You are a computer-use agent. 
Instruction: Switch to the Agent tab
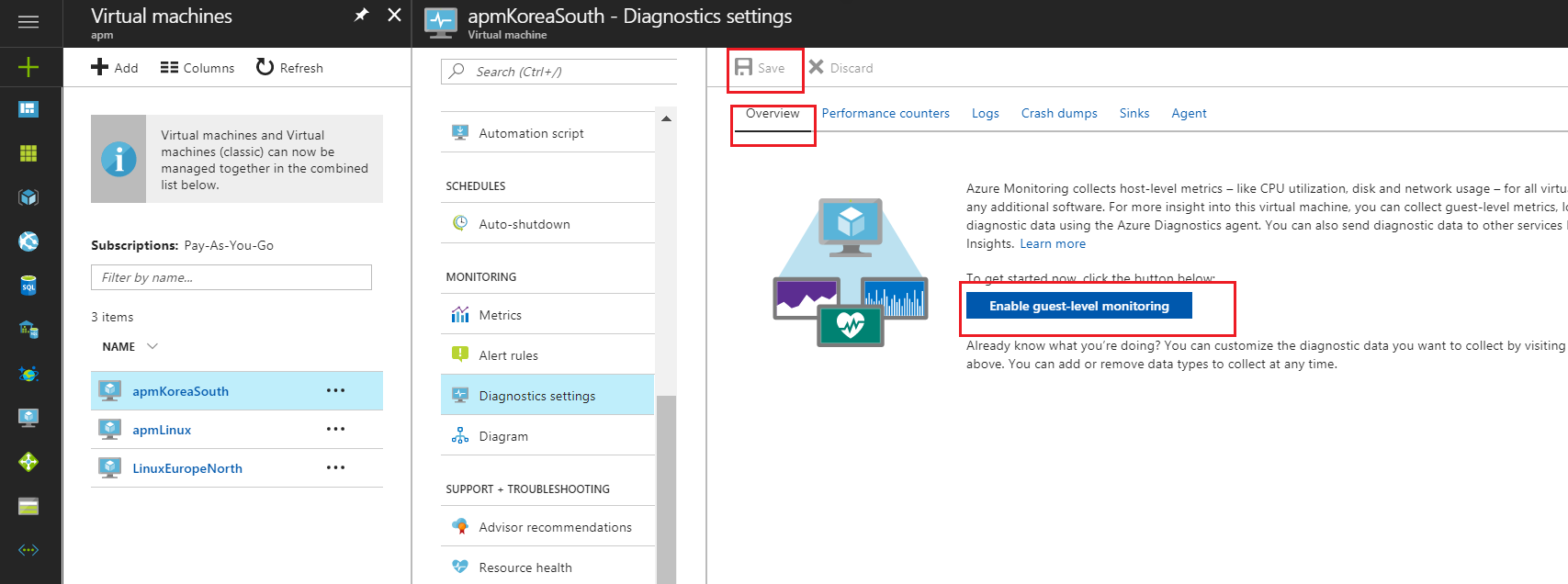[x=1189, y=113]
